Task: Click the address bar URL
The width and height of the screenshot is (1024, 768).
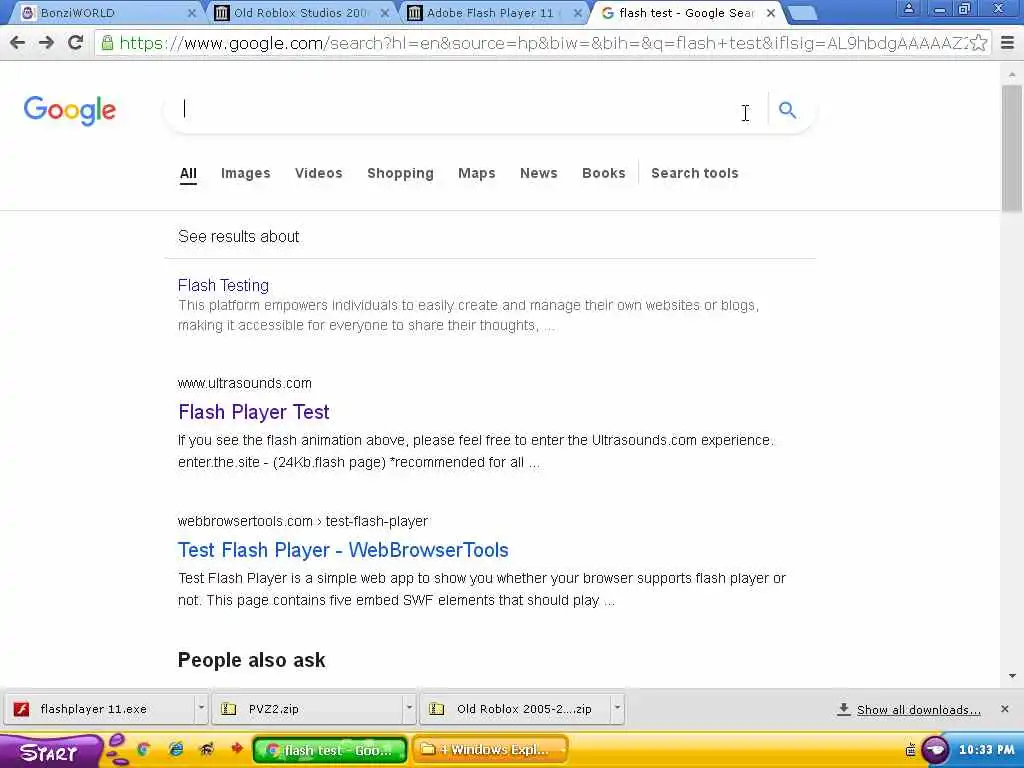Action: [x=542, y=43]
